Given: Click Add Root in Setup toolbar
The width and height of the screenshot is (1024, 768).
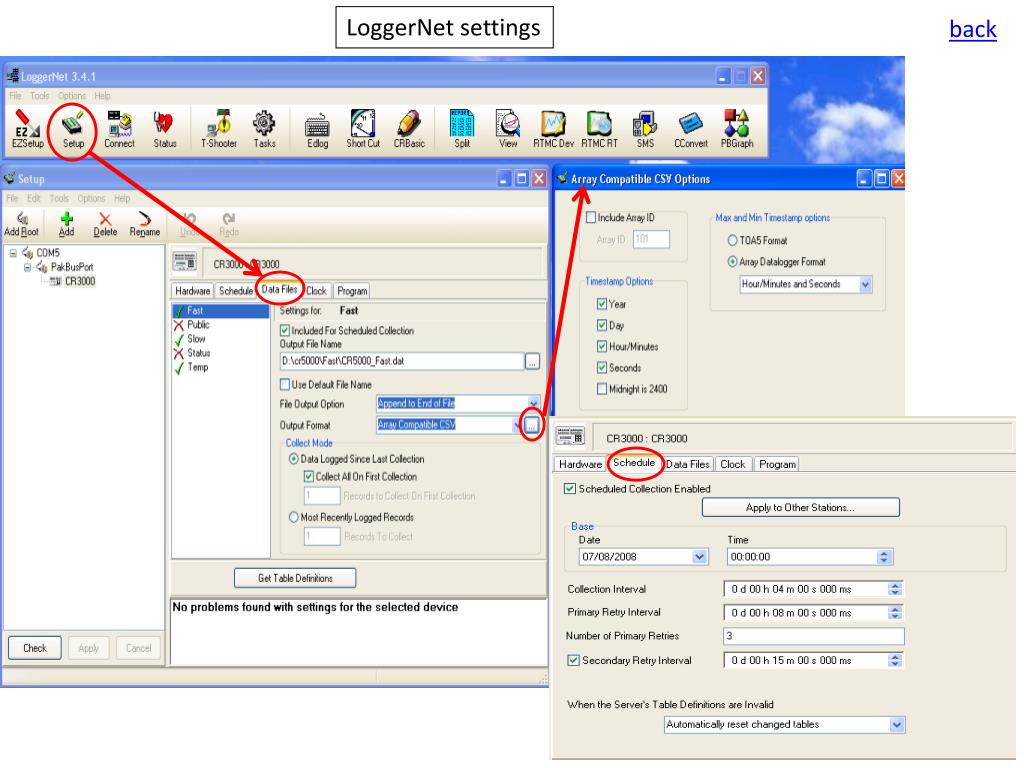Looking at the screenshot, I should coord(22,224).
